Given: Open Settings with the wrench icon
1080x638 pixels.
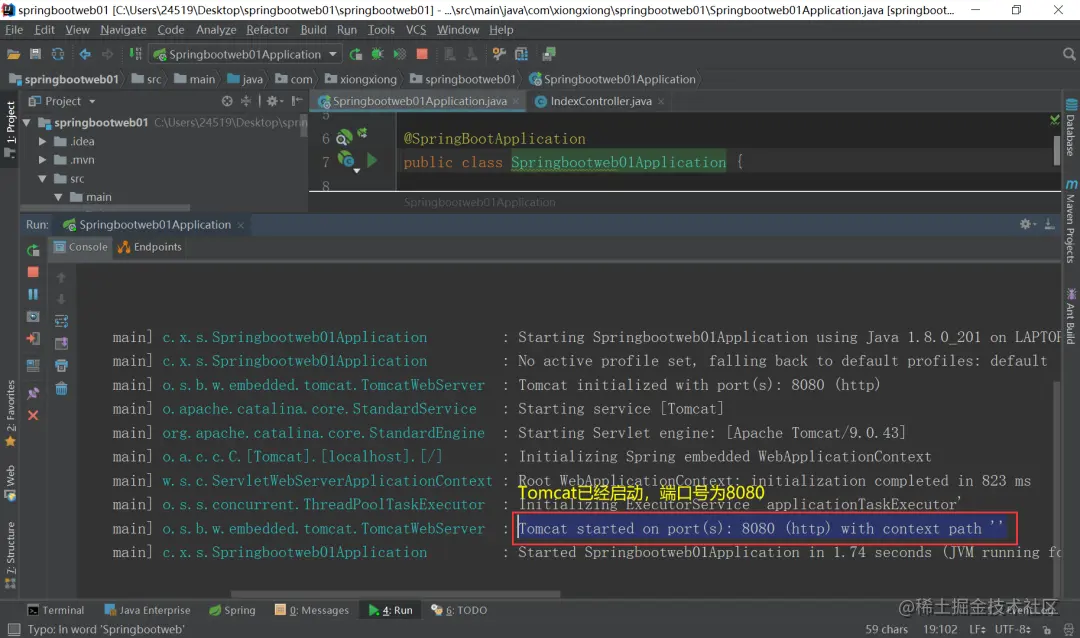Looking at the screenshot, I should click(499, 54).
